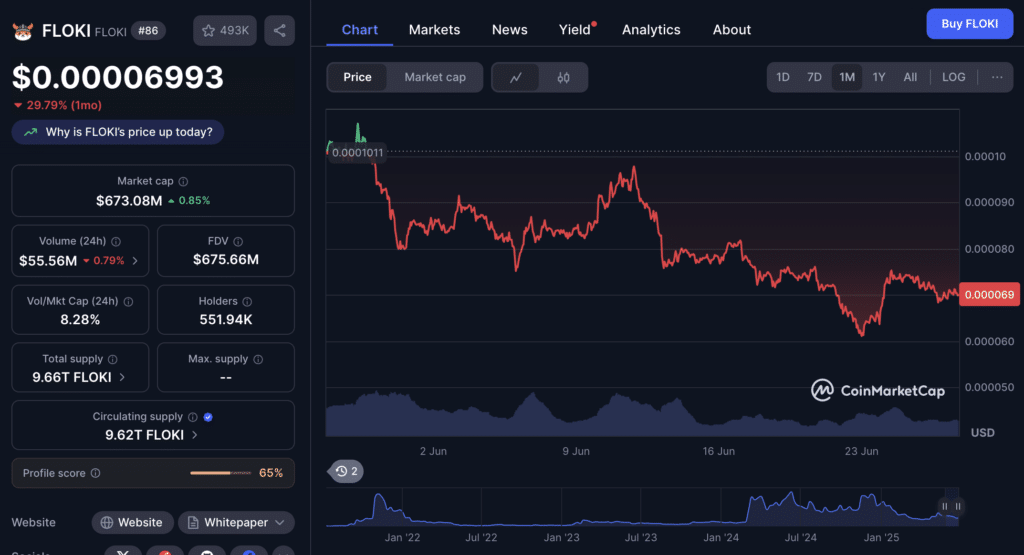Open Market cap info tooltip icon
This screenshot has width=1024, height=555.
[x=184, y=182]
